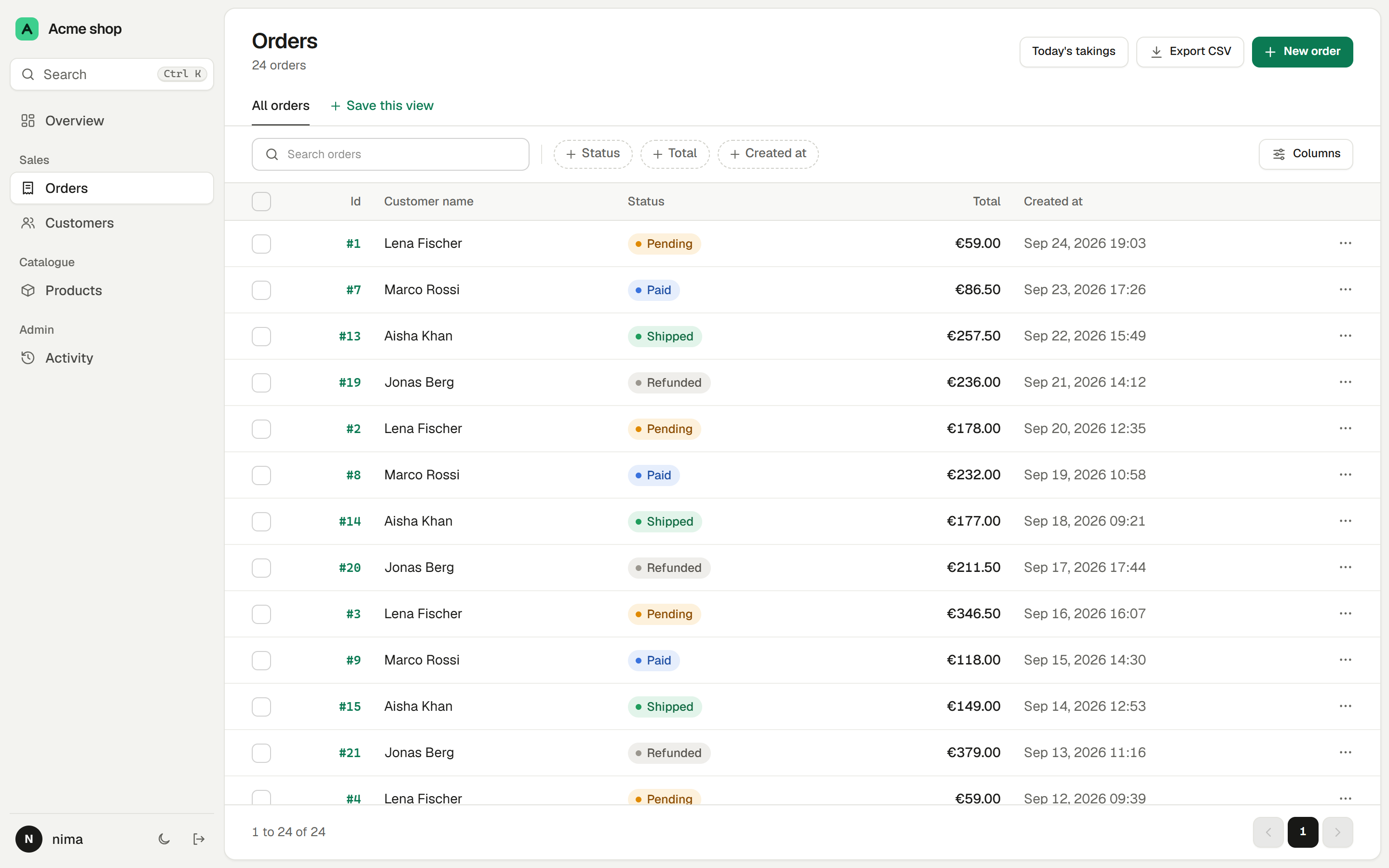Toggle dark mode moon icon
This screenshot has height=868, width=1389.
click(164, 839)
